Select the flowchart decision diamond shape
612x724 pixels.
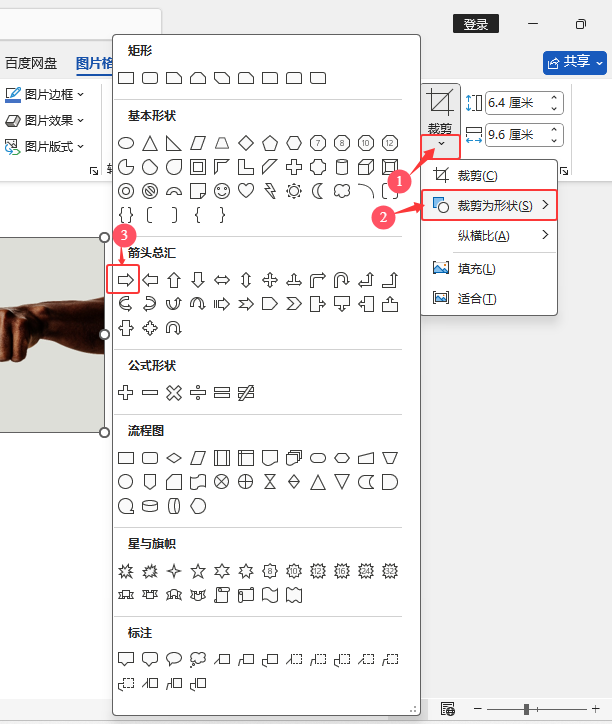[x=174, y=458]
